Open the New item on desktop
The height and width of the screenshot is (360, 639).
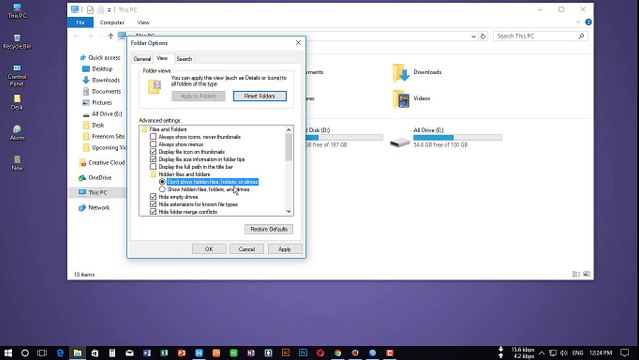(x=17, y=163)
